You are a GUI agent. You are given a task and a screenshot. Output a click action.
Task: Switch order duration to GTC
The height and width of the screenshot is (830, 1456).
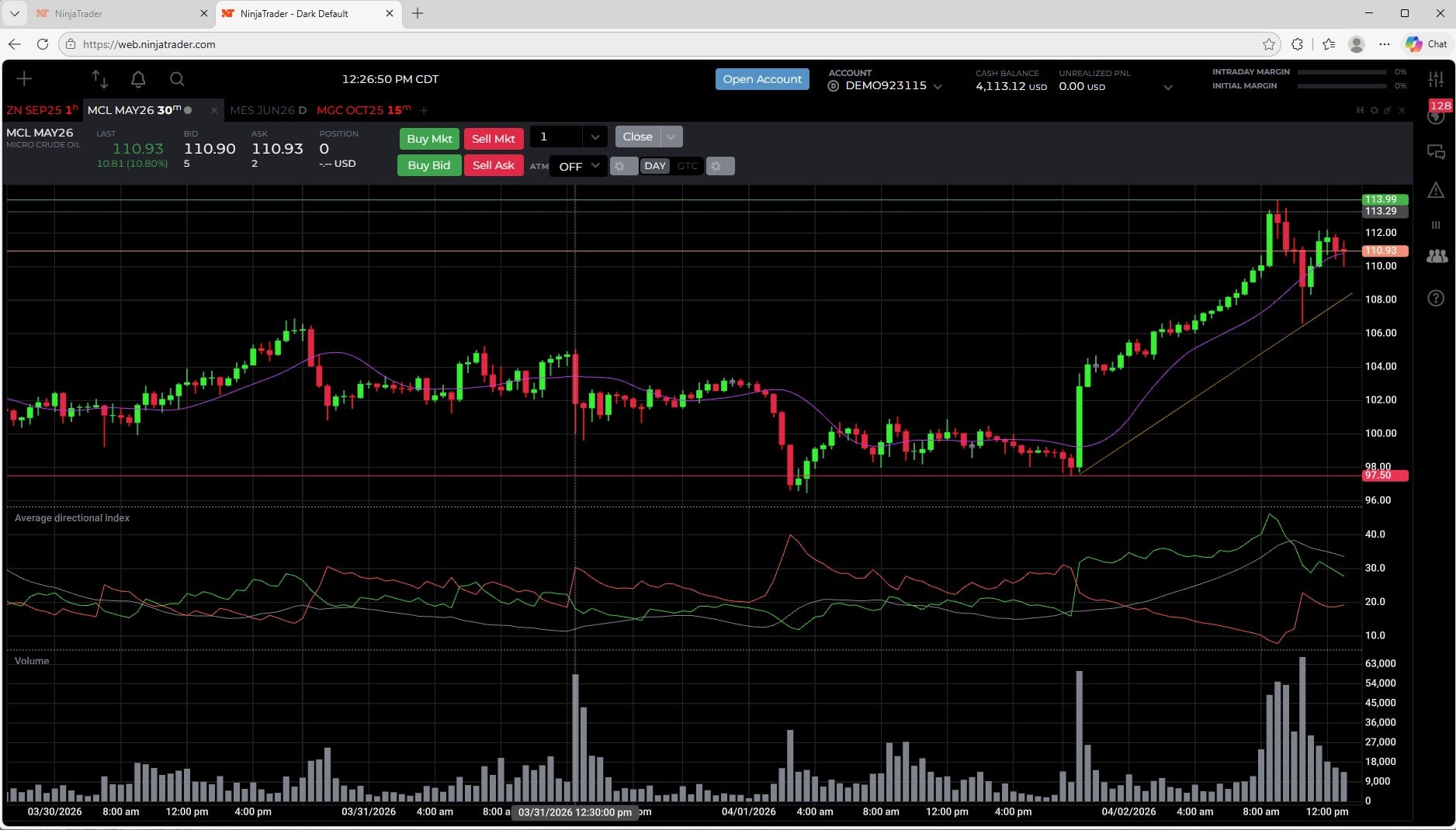point(686,165)
